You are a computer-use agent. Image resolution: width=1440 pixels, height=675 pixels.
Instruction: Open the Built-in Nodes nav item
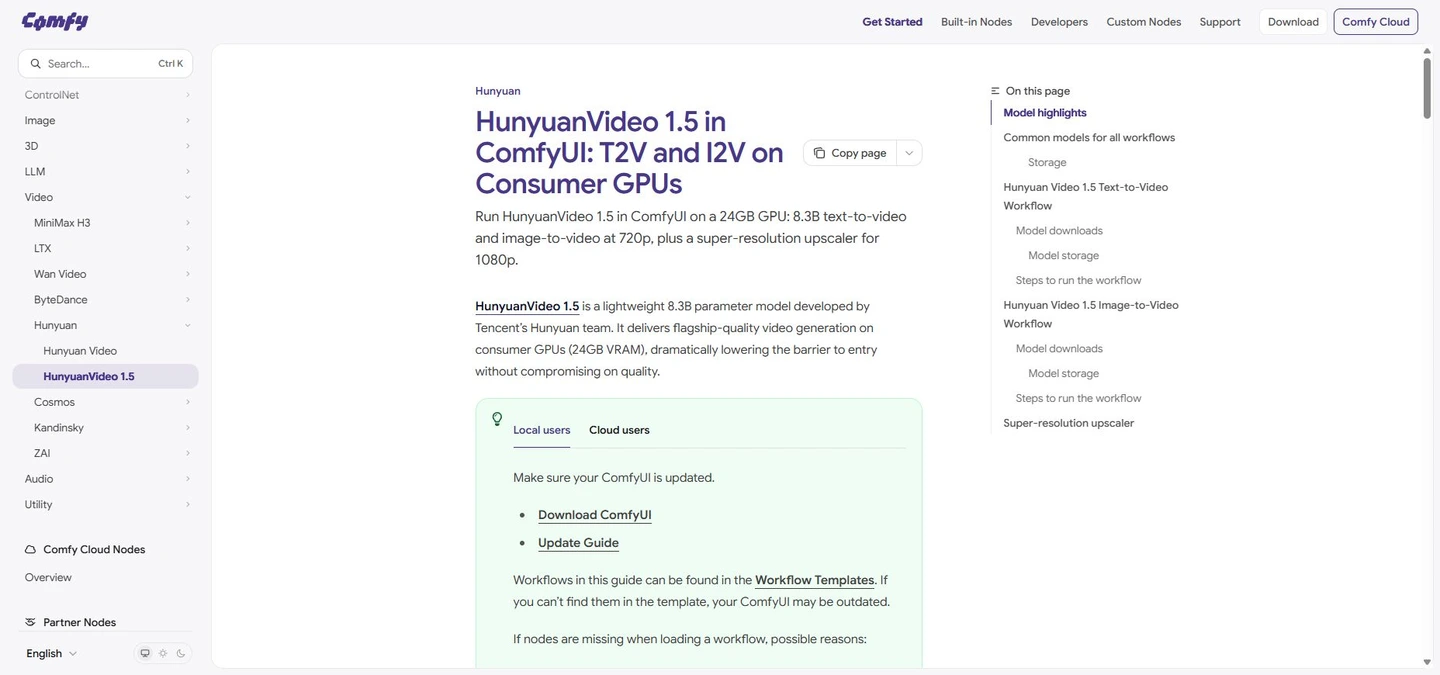pos(976,22)
